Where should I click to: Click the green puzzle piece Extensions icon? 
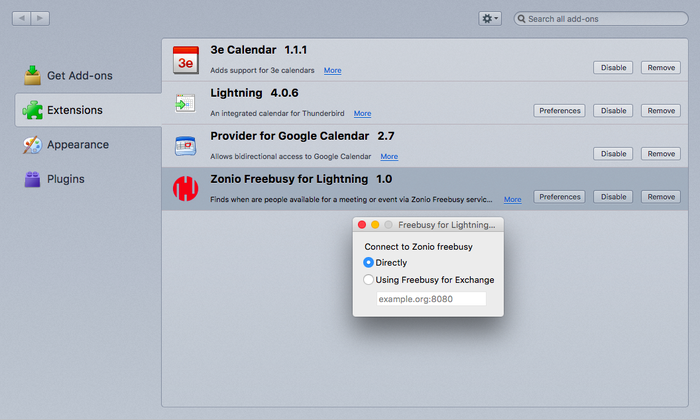point(33,110)
